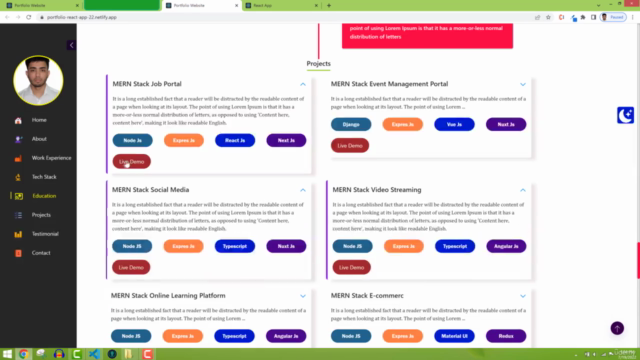Viewport: 640px width, 360px height.
Task: Click the Tech Stack icon in sidebar
Action: click(18, 177)
